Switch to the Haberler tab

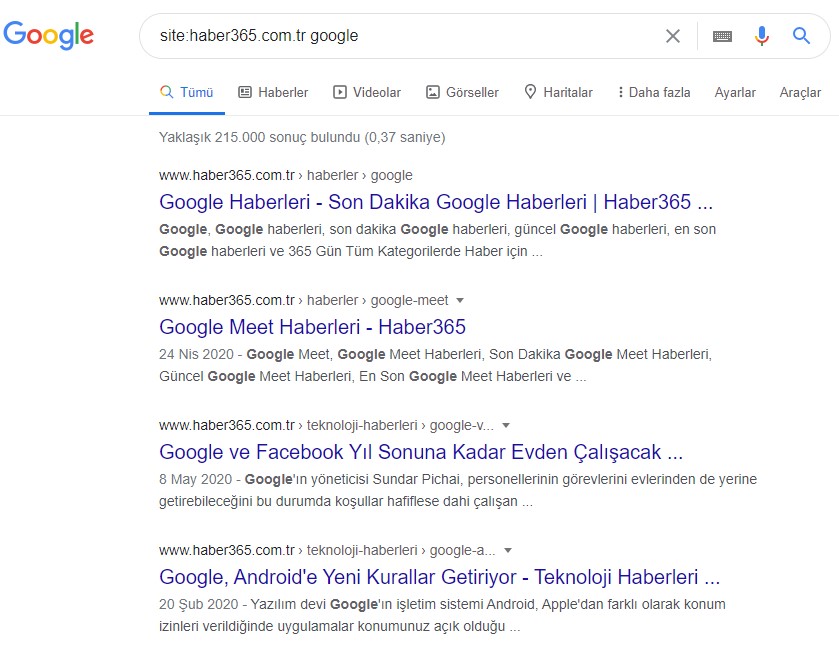tap(273, 92)
